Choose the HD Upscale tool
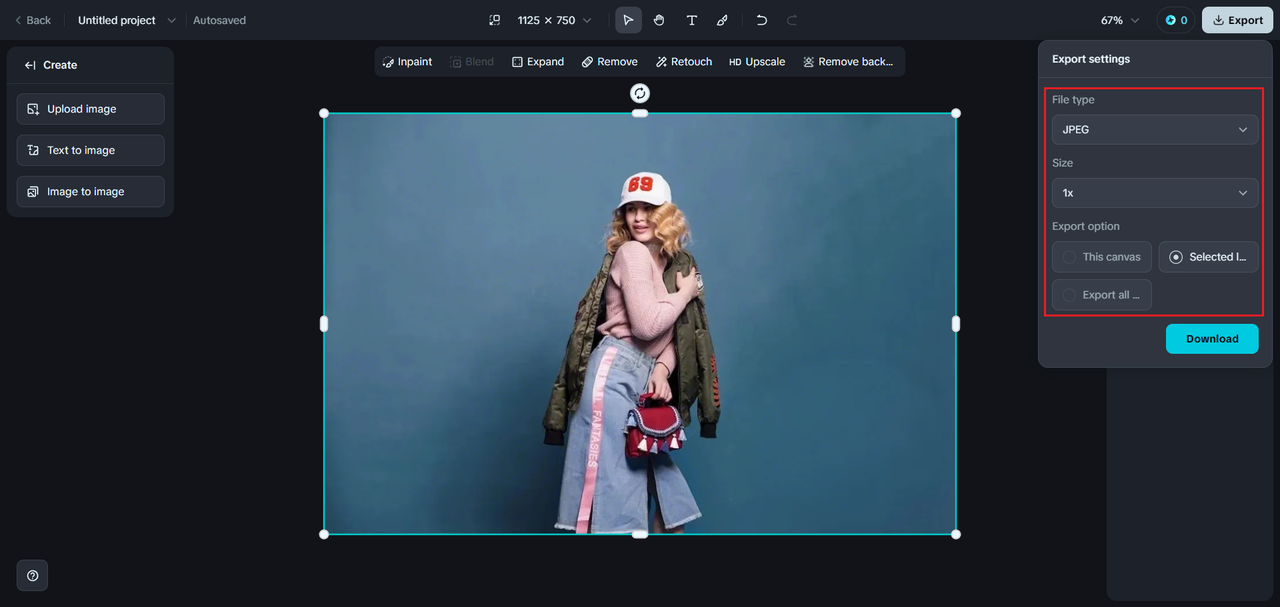This screenshot has height=607, width=1280. coord(757,62)
